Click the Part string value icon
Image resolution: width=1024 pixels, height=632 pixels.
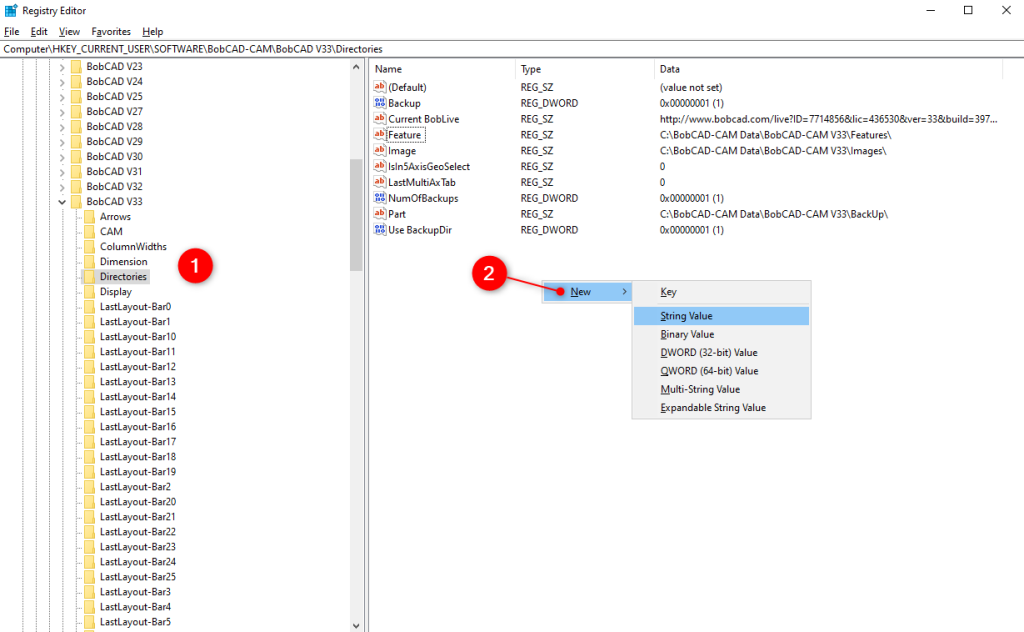pos(381,213)
